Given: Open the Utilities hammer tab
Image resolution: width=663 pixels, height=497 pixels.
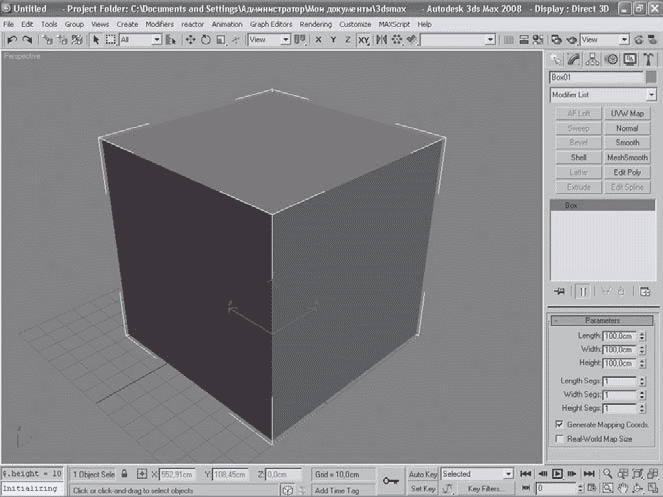Looking at the screenshot, I should coord(648,59).
